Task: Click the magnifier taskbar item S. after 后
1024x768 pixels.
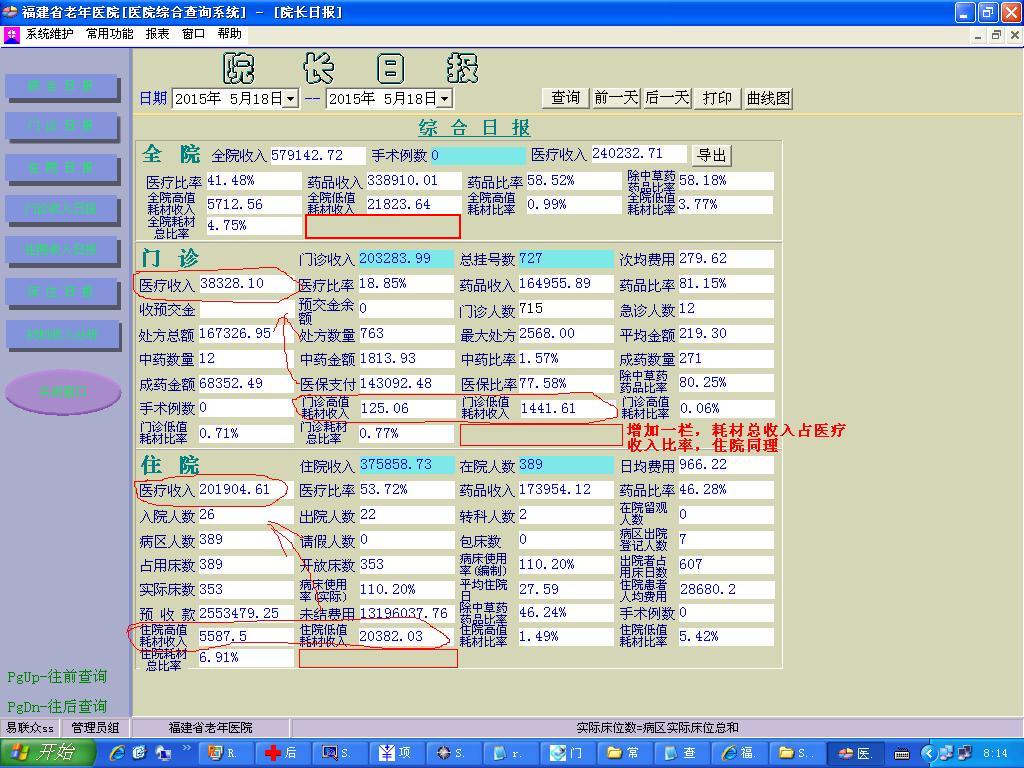Action: [x=339, y=753]
